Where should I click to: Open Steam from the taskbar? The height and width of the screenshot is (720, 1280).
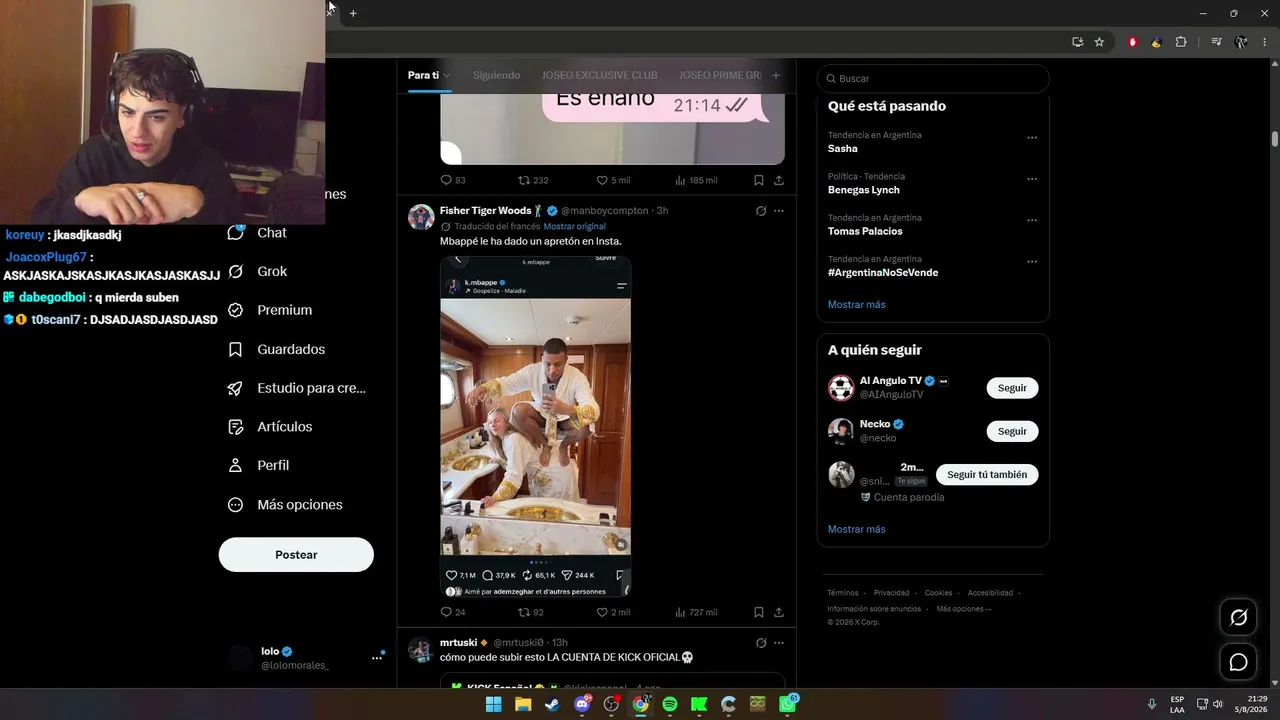(x=552, y=704)
